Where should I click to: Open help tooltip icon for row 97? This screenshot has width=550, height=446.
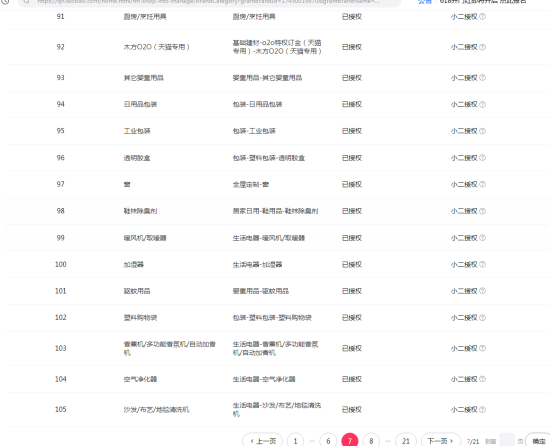482,184
